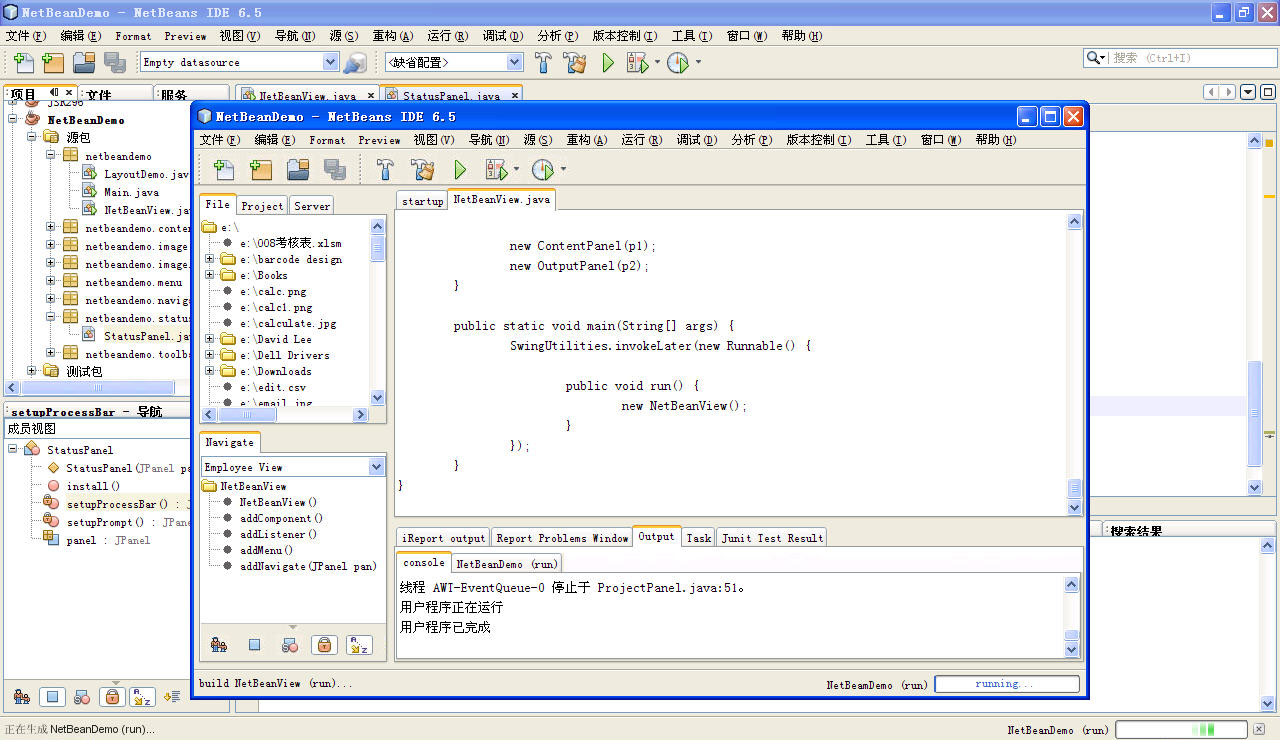
Task: Open iReport output tab
Action: pos(443,538)
